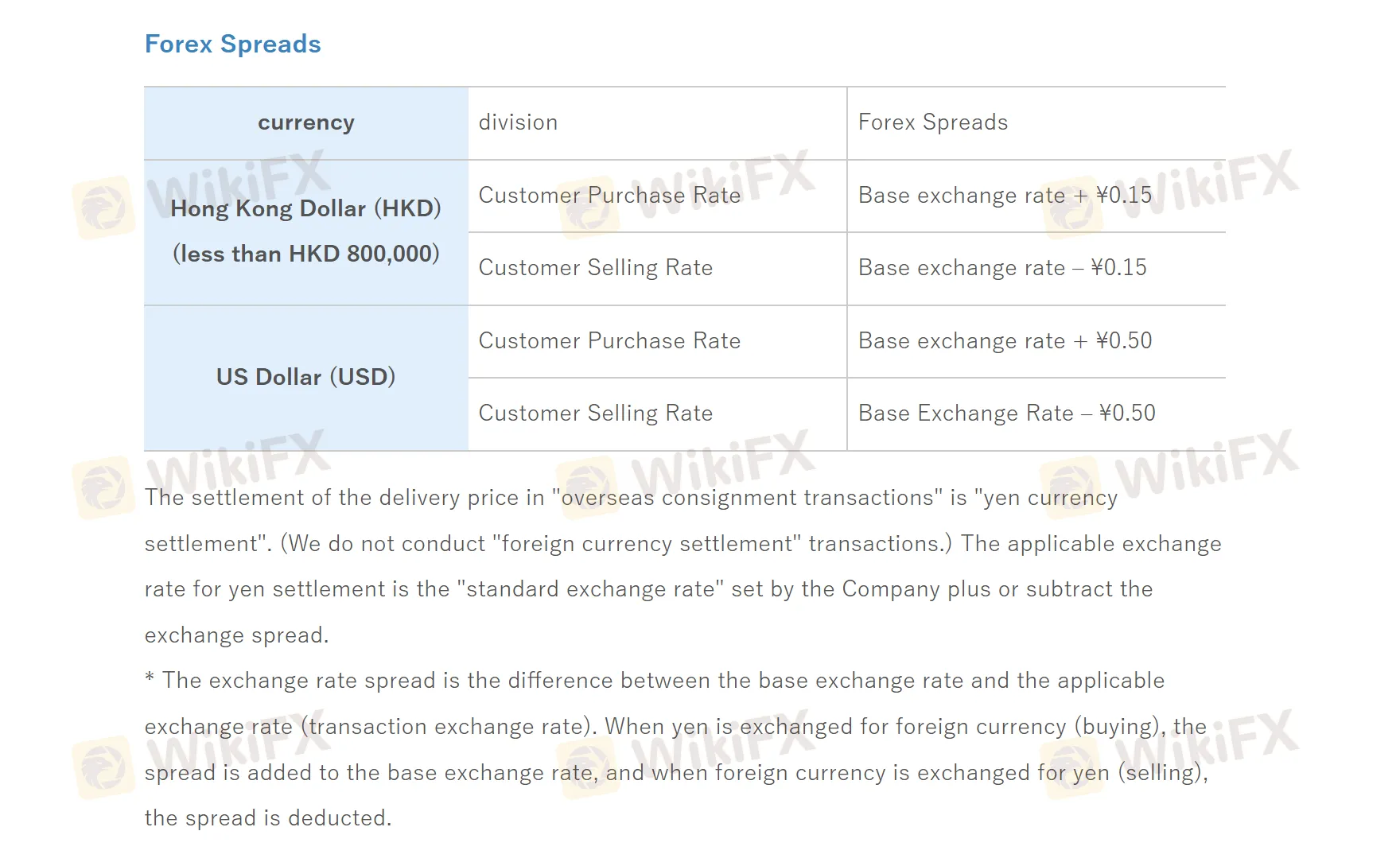Screen dimensions: 1400x862
Task: Click Base exchange rate – ¥0.15 cell
Action: 1036,269
